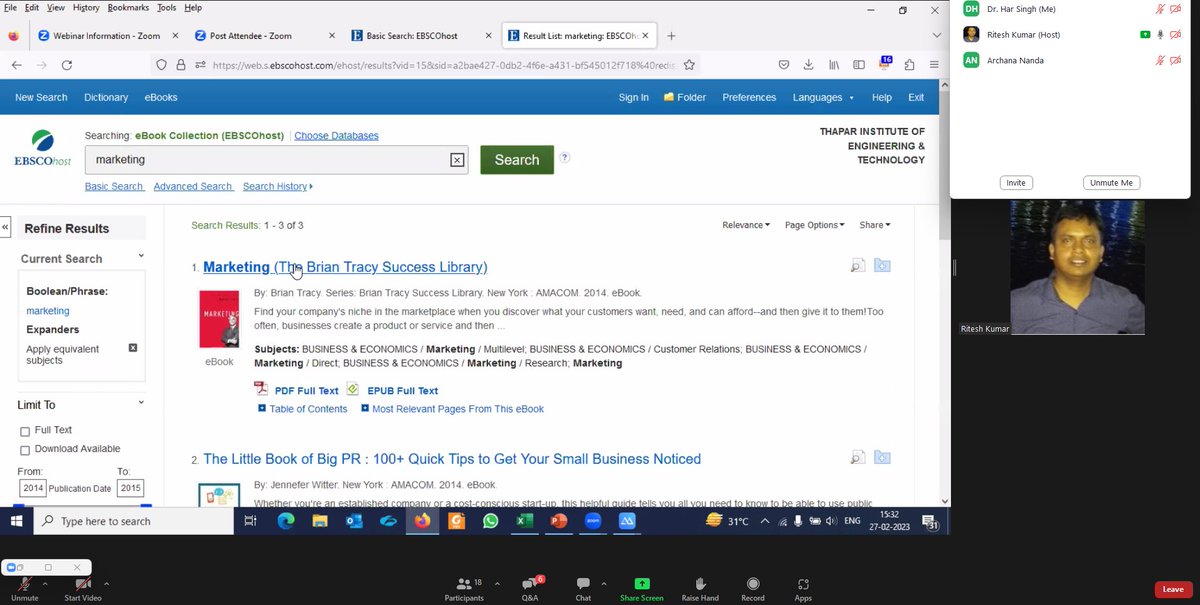The height and width of the screenshot is (605, 1200).
Task: Toggle Firefox sidebar icon
Action: [859, 65]
